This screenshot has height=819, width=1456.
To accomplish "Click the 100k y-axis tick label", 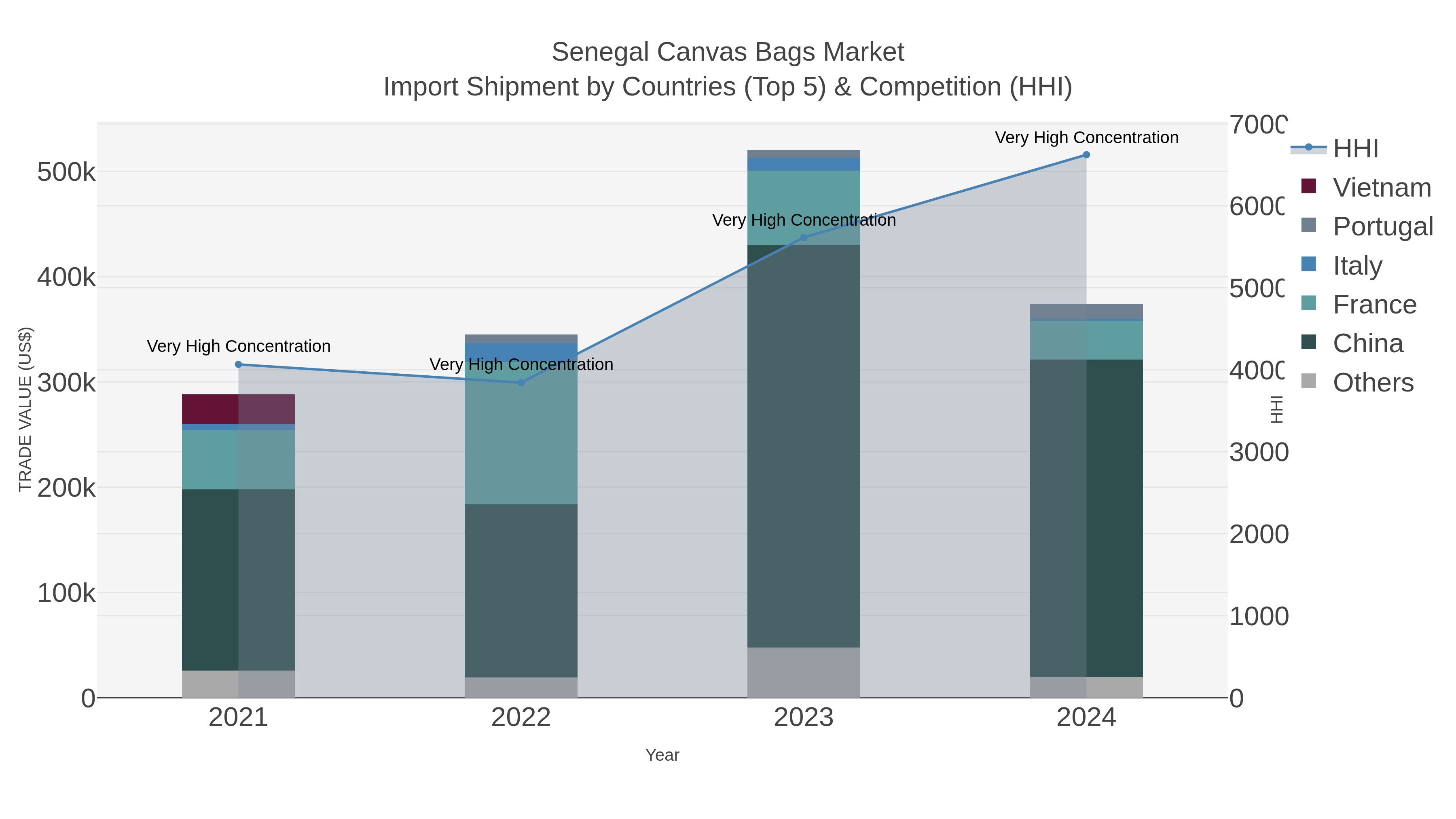I will (x=66, y=593).
